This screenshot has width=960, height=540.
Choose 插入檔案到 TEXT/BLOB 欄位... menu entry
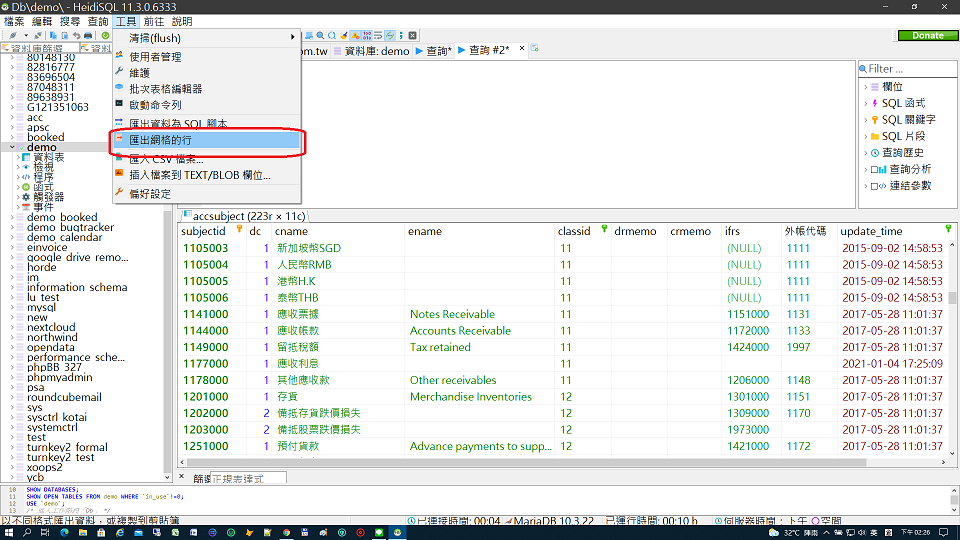207,175
